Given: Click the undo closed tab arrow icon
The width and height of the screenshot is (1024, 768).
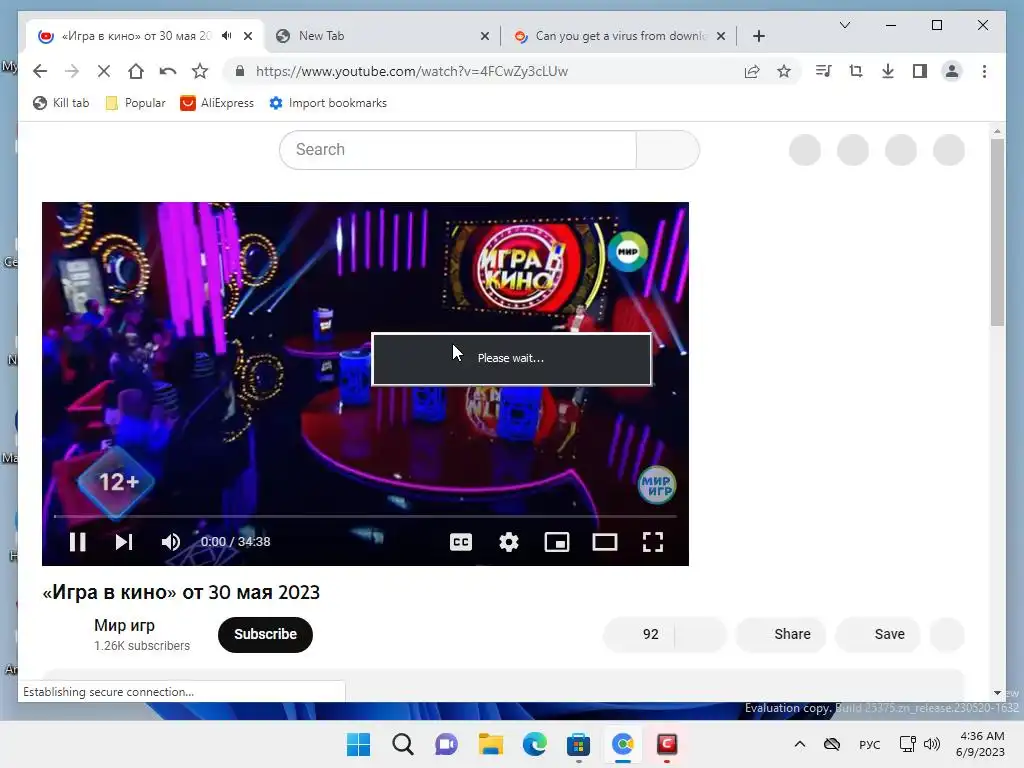Looking at the screenshot, I should (168, 71).
